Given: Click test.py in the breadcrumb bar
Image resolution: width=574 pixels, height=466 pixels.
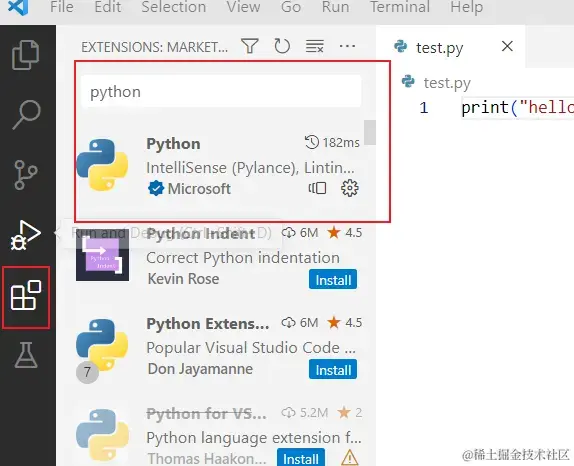Looking at the screenshot, I should pos(447,83).
